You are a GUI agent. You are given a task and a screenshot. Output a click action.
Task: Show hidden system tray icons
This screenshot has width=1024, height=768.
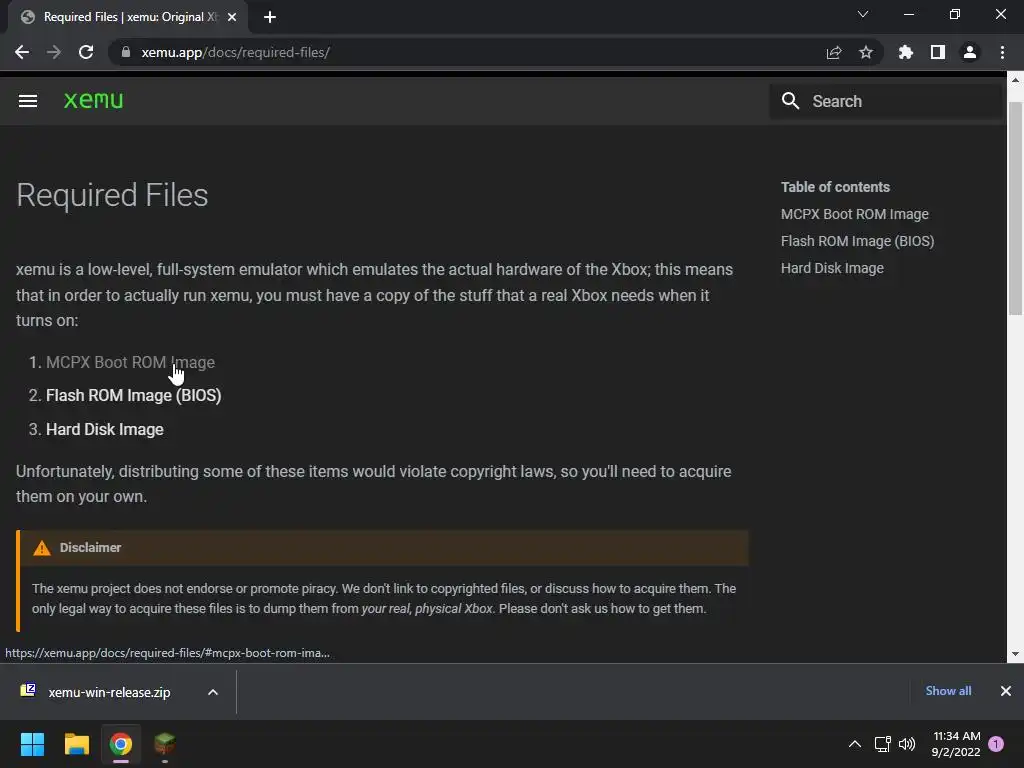click(x=854, y=744)
